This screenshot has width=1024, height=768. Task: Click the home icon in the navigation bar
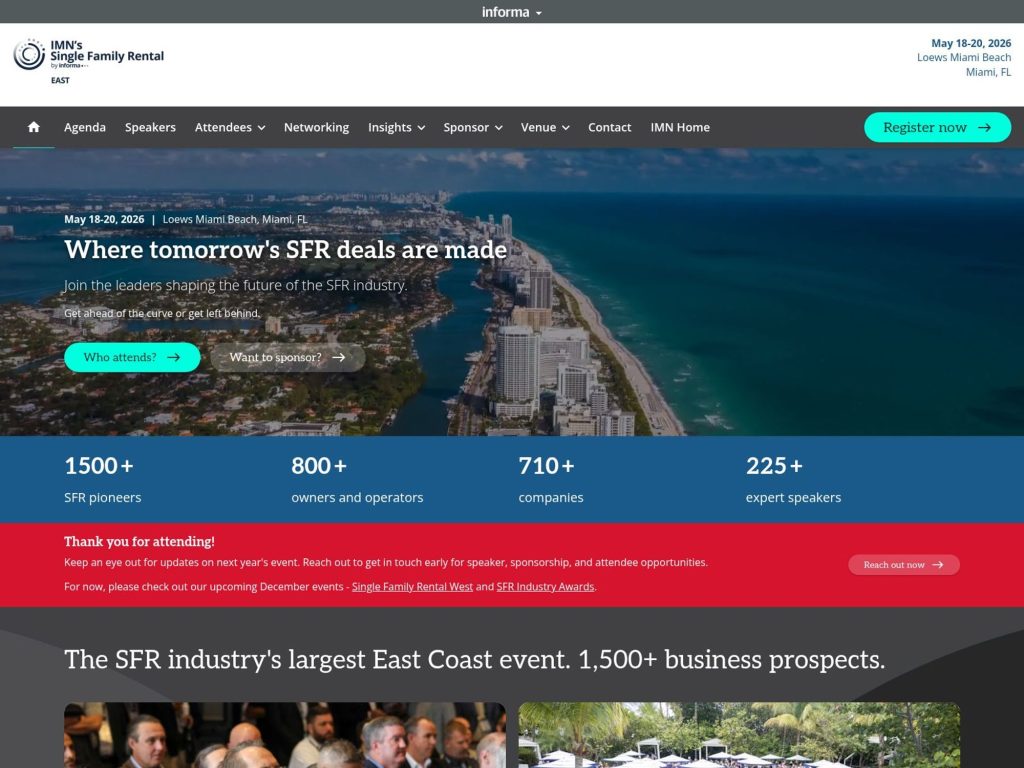click(x=33, y=127)
